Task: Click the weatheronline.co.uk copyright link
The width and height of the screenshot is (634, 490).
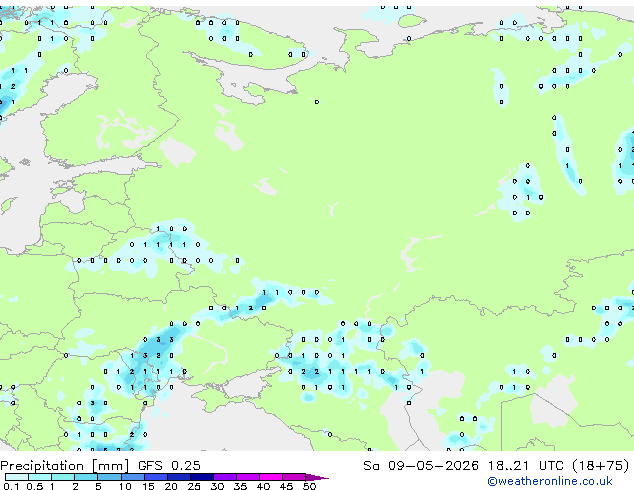Action: point(550,481)
